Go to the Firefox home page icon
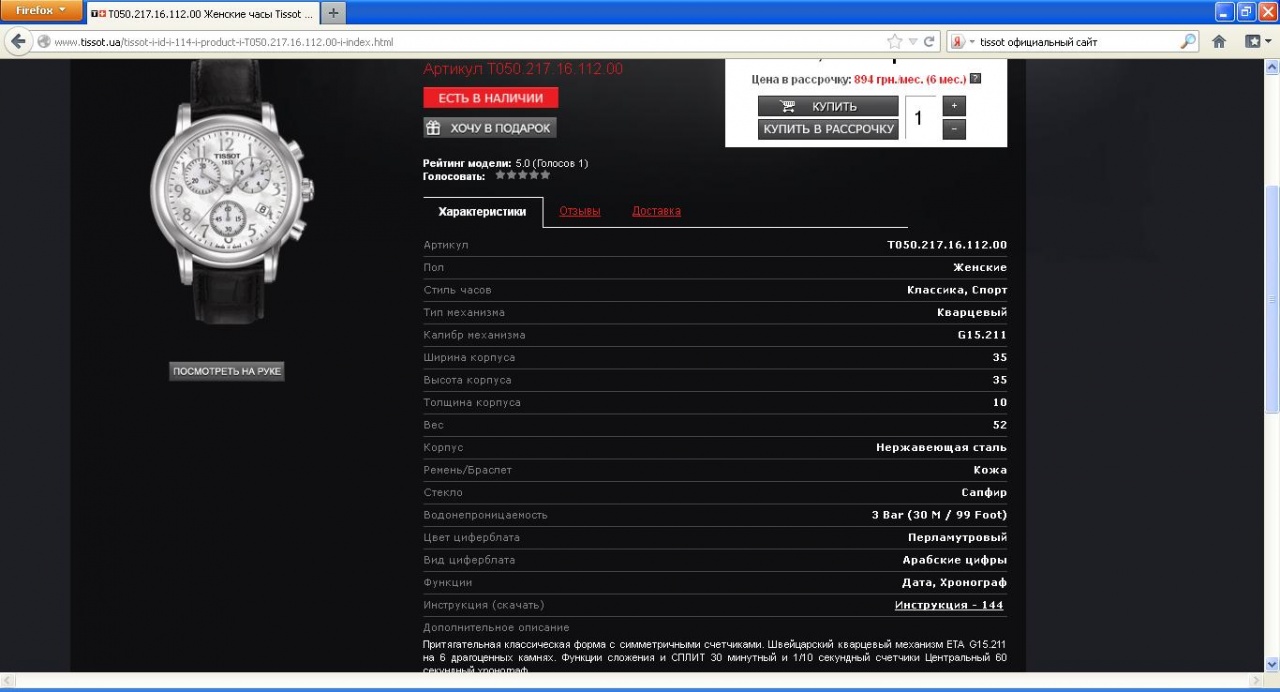The width and height of the screenshot is (1280, 692). coord(1219,42)
